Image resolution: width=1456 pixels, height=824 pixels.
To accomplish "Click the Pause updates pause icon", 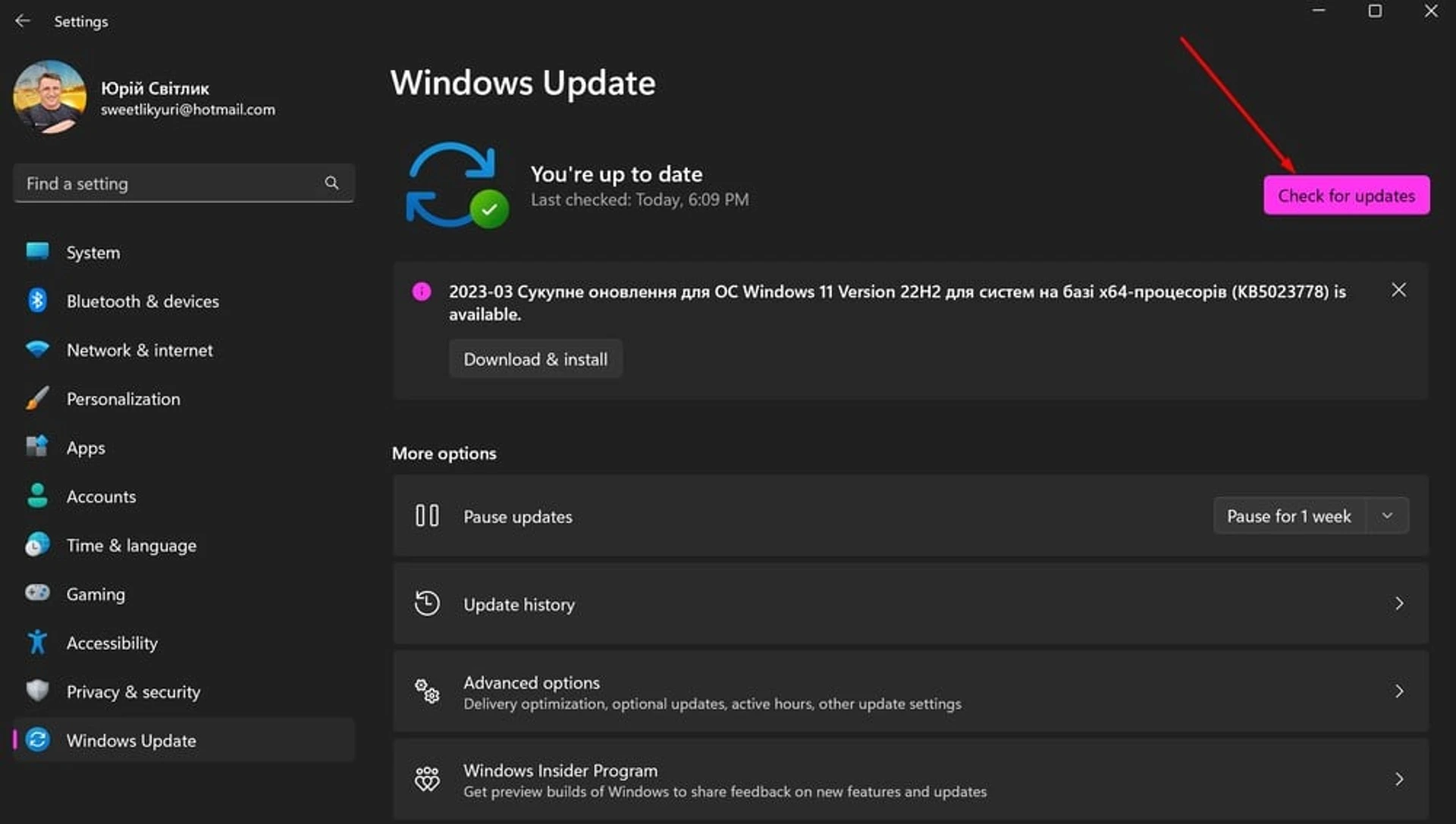I will (x=427, y=515).
